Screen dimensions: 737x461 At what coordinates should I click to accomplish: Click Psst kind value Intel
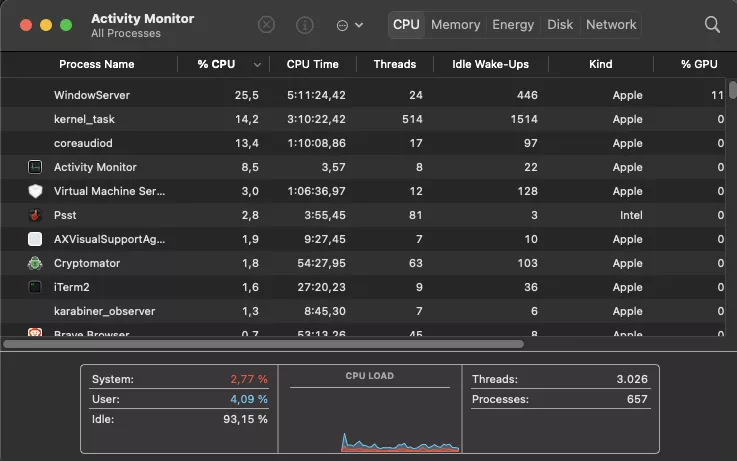(x=631, y=215)
